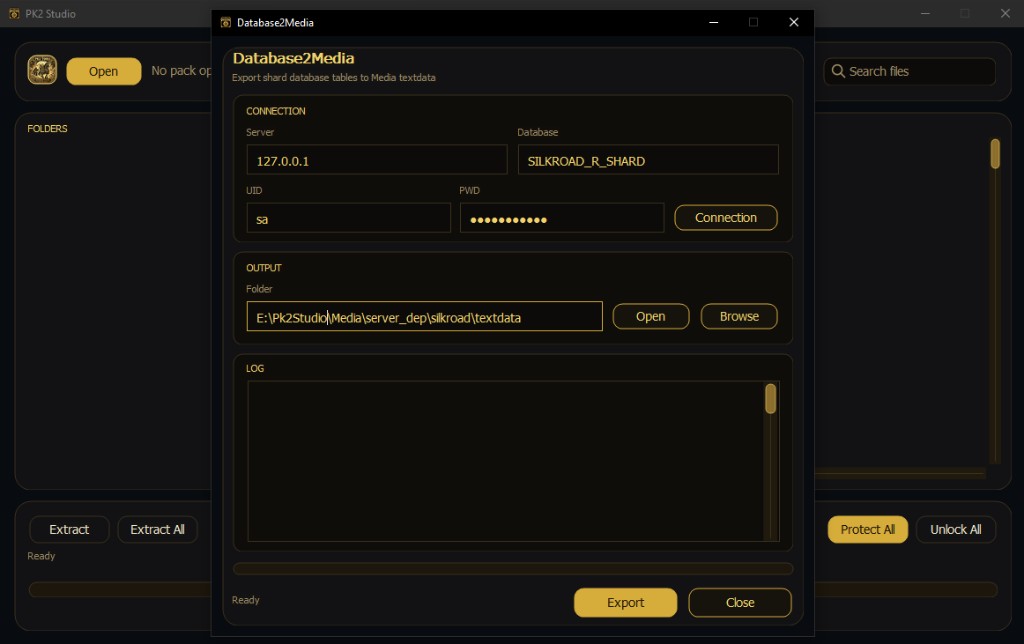1024x644 pixels.
Task: Click the Database2Media heading text
Action: point(293,58)
